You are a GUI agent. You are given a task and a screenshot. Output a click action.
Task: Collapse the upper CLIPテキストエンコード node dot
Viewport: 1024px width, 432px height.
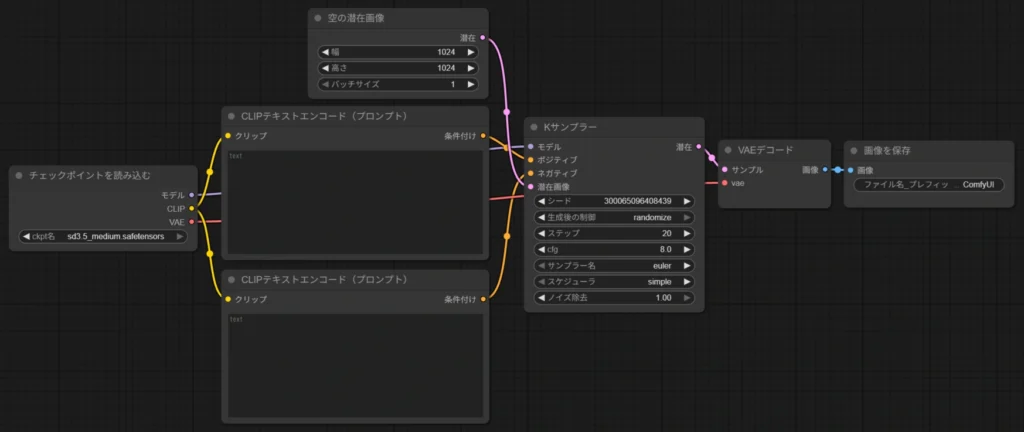[231, 116]
